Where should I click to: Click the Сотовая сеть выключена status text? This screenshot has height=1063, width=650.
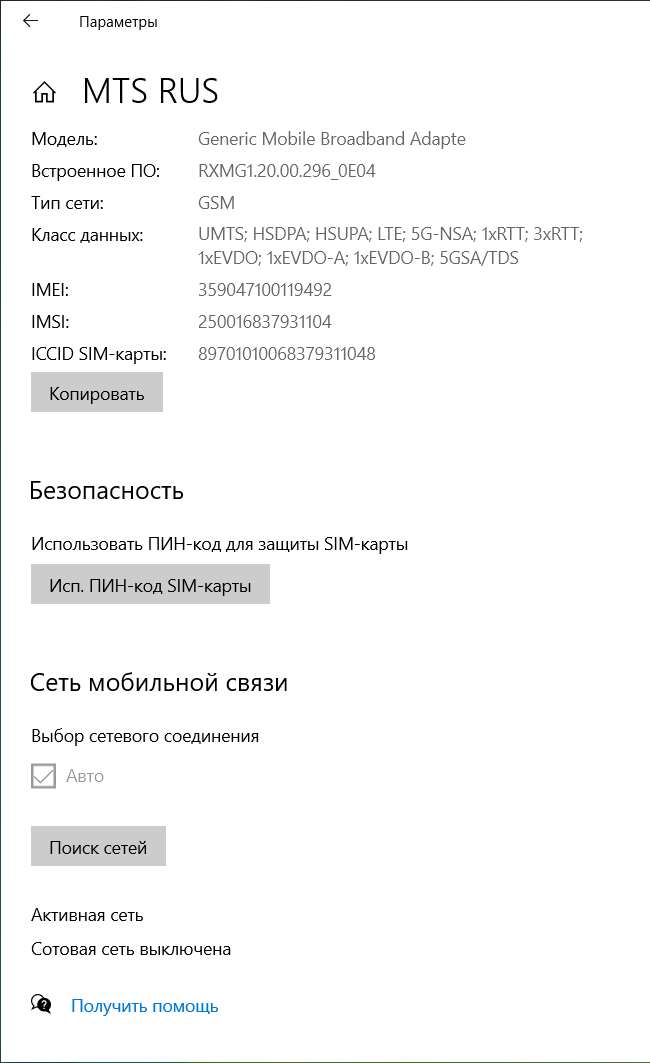click(131, 949)
